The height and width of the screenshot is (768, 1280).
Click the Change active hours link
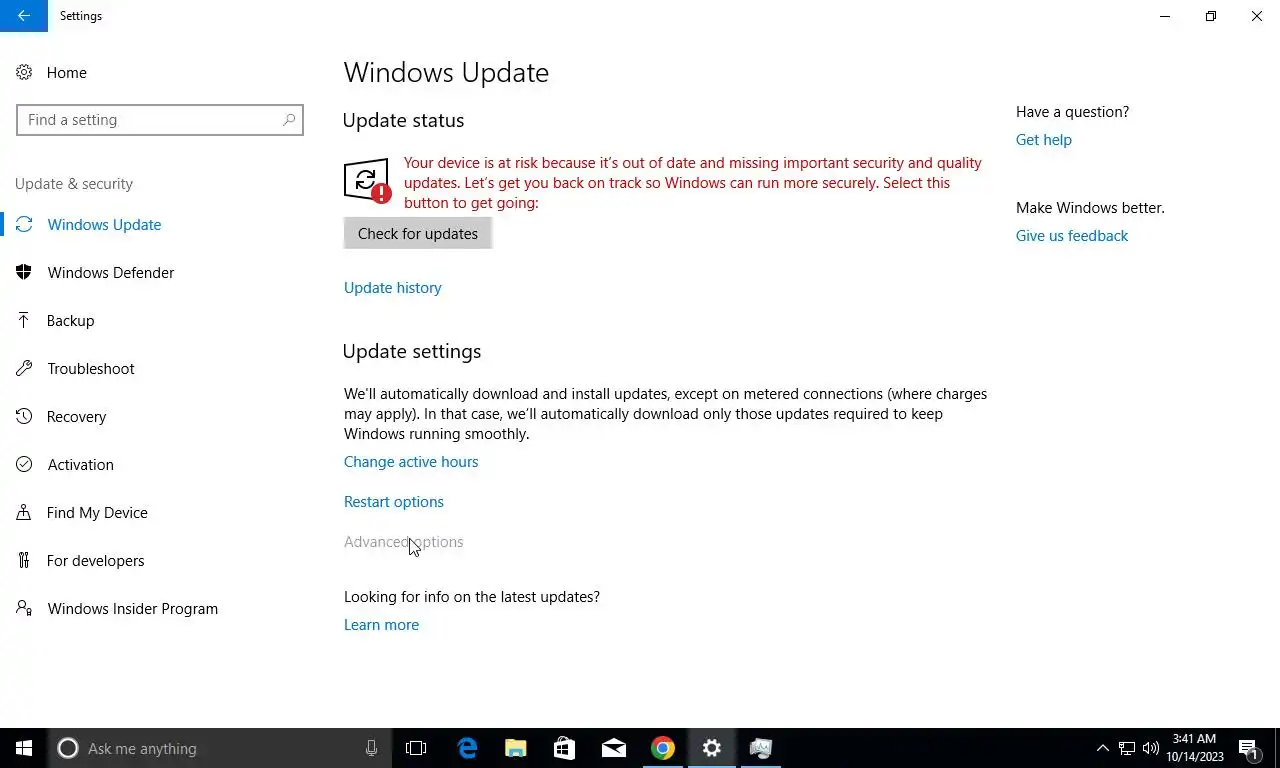tap(411, 462)
